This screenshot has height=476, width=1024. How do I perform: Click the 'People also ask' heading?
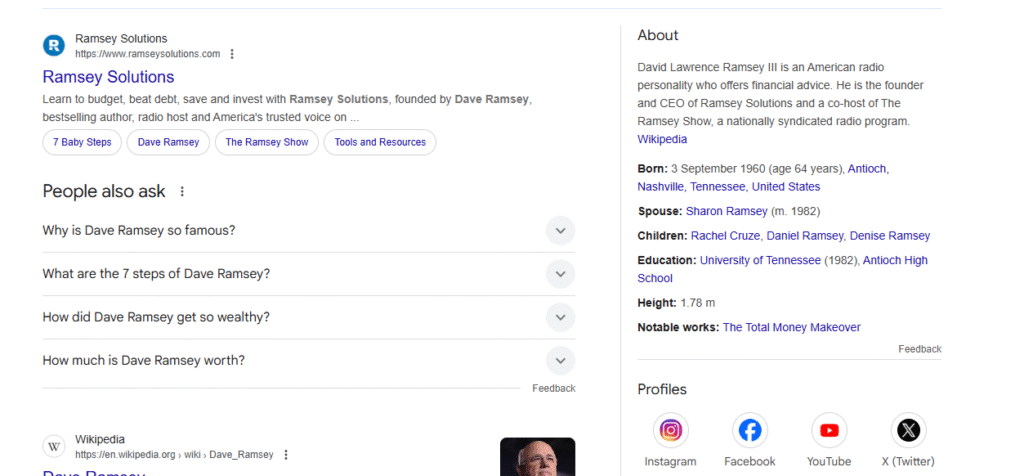click(x=104, y=192)
